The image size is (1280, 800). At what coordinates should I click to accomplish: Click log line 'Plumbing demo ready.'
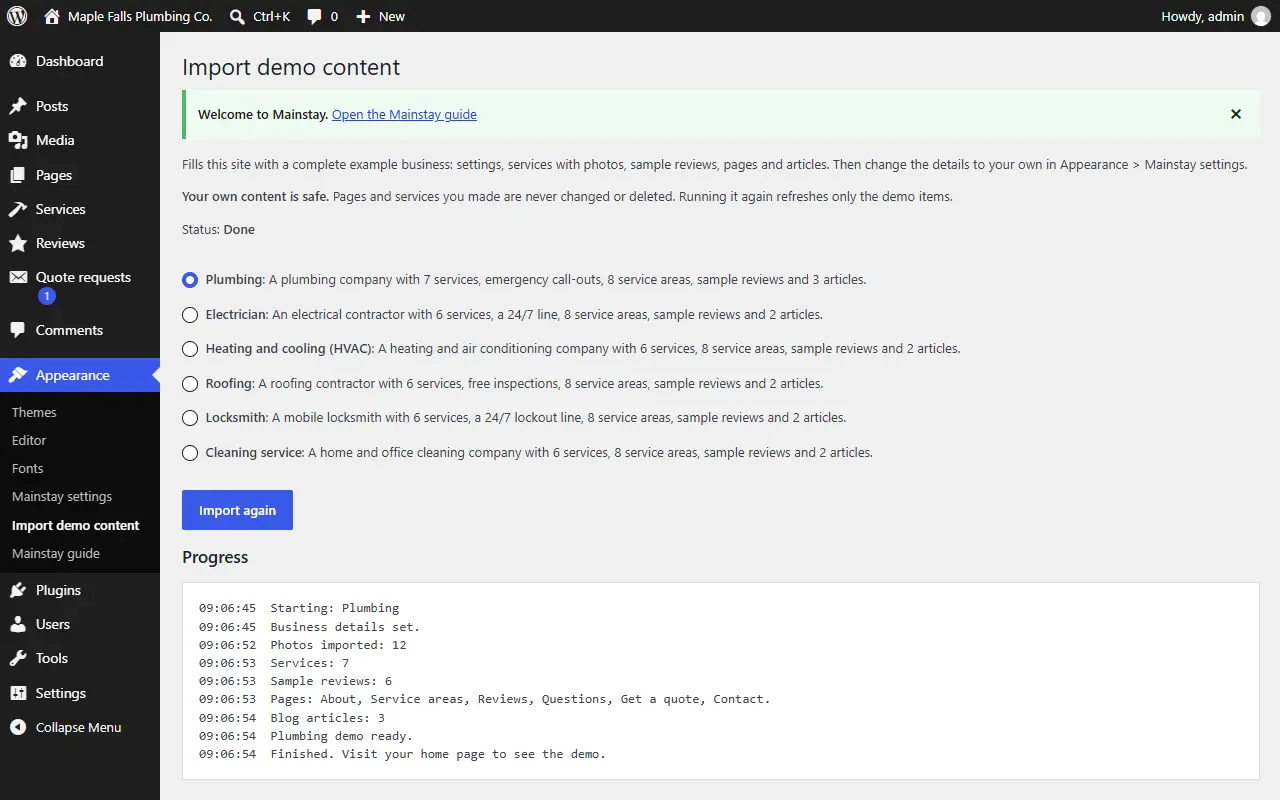341,736
